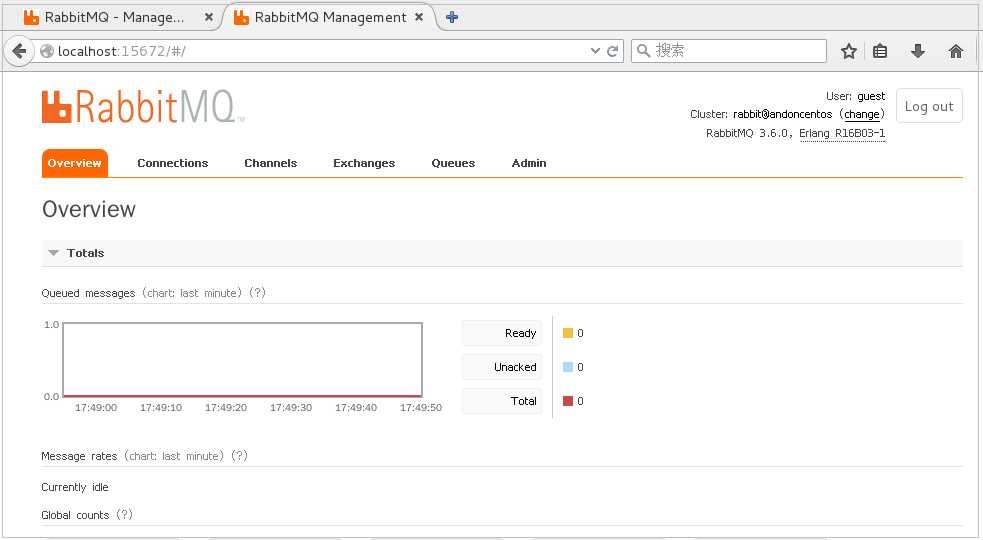Viewport: 983px width, 540px height.
Task: Click the 'Currently idle' text
Action: click(x=75, y=487)
